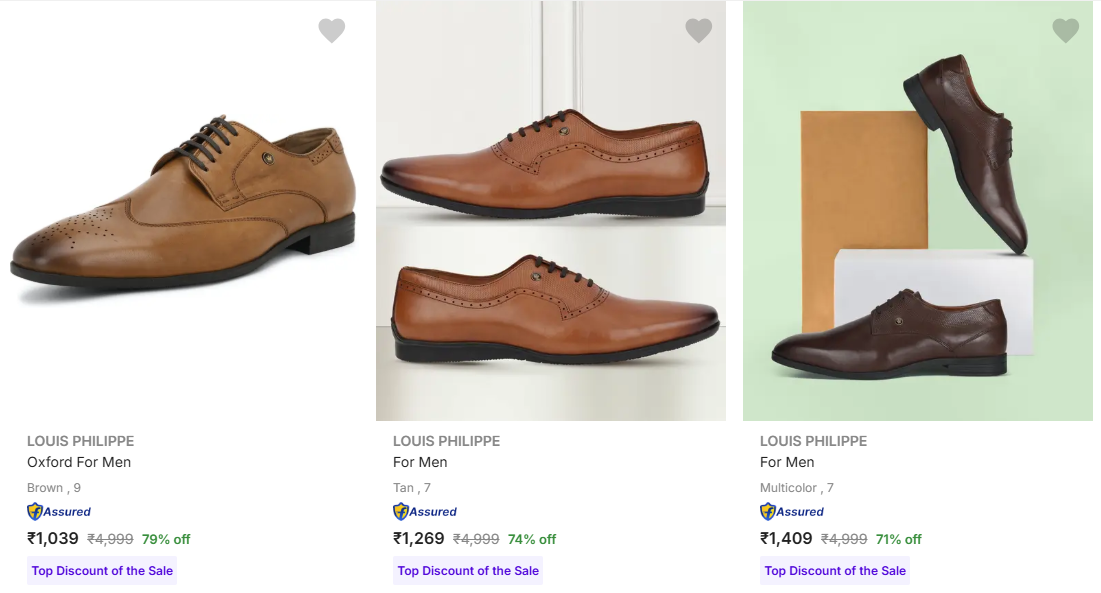Open the tan shoe product image
The height and width of the screenshot is (593, 1101).
[x=550, y=210]
